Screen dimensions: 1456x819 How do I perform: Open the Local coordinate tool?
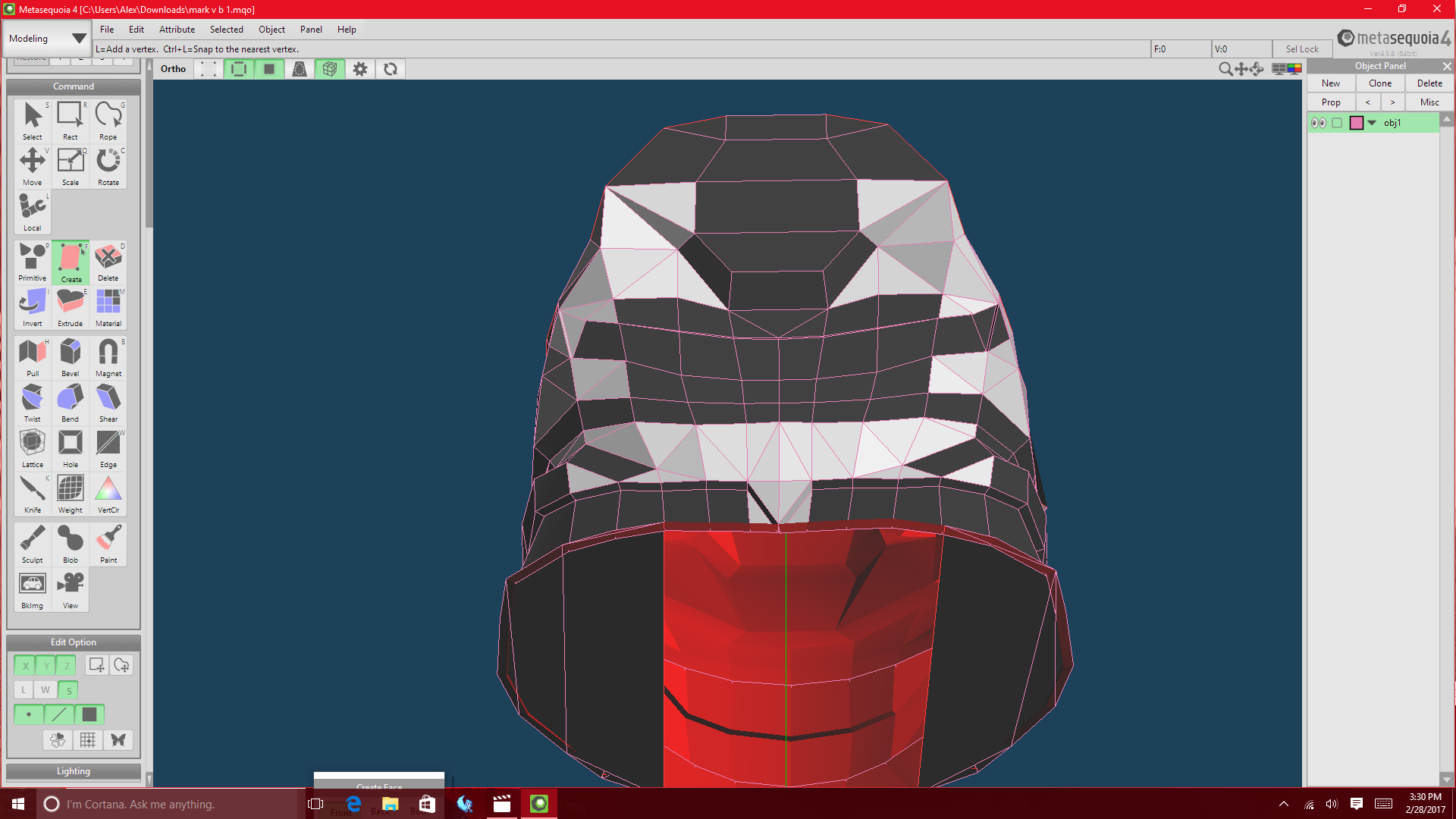tap(33, 212)
